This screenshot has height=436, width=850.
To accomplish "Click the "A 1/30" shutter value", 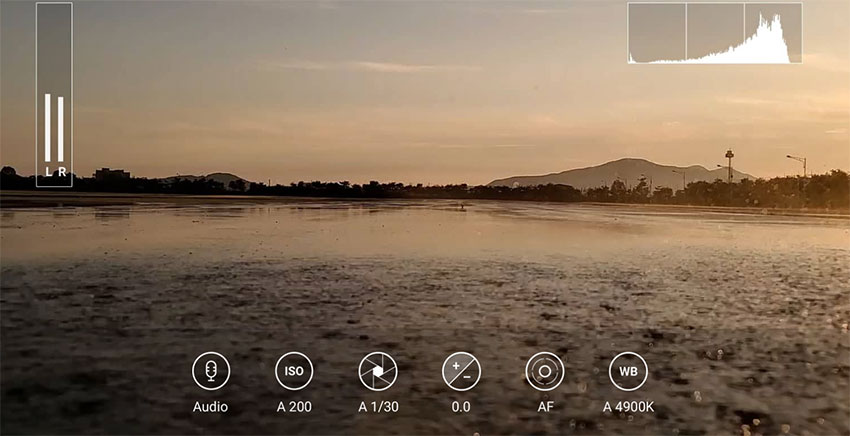I will 378,407.
